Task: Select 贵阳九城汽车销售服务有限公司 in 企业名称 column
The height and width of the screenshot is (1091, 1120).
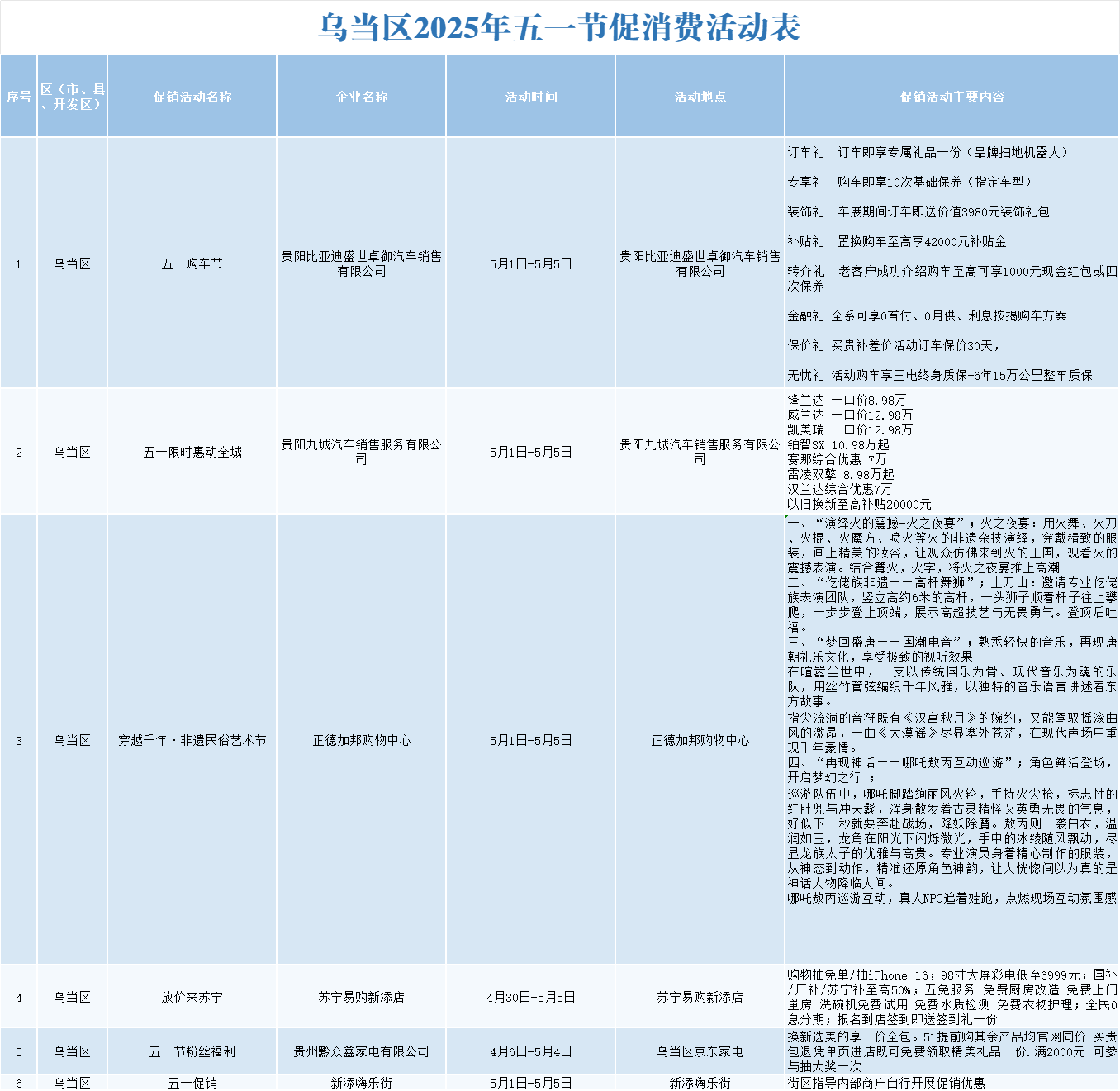Action: 362,452
